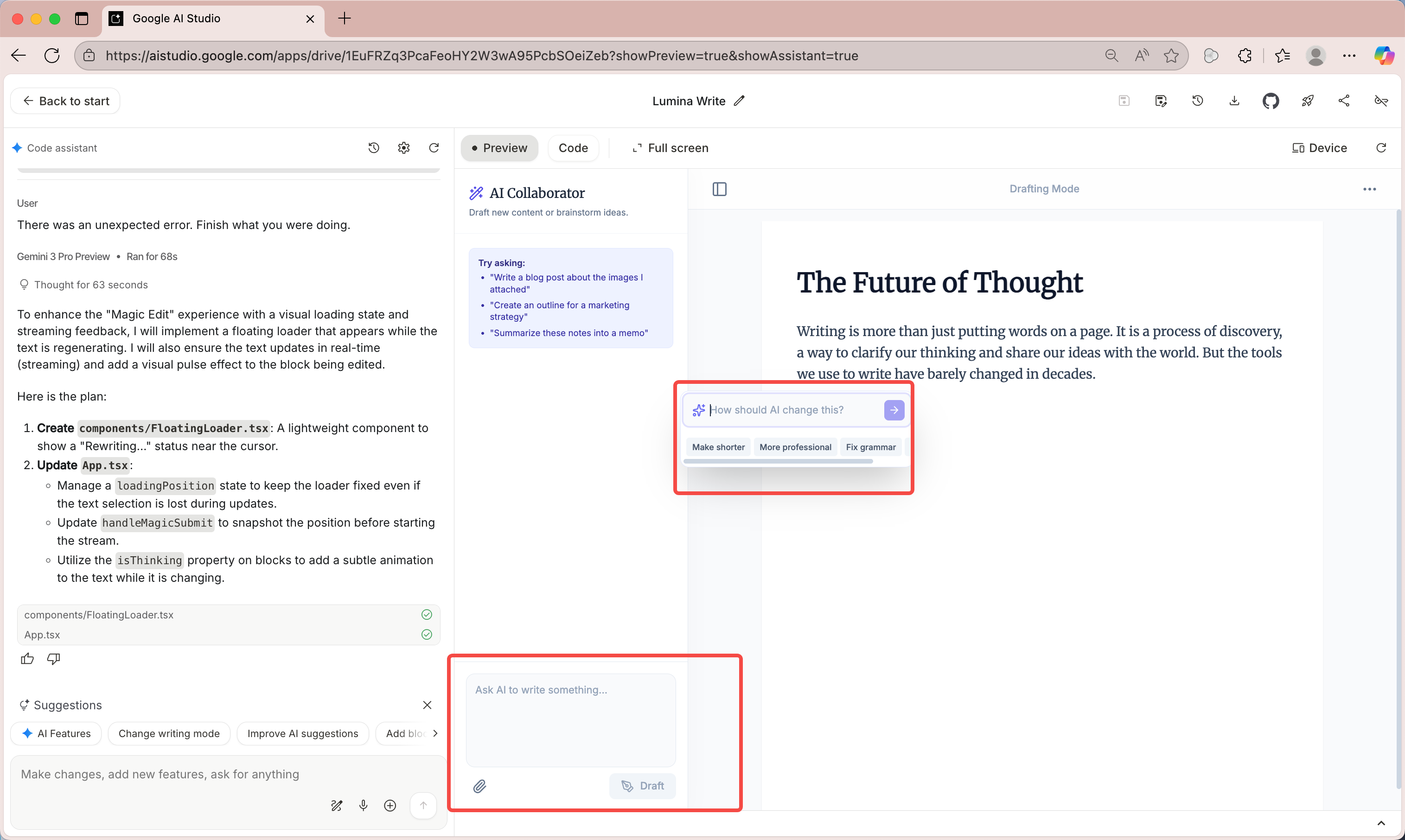Expand the Thought for 63 seconds section
Screen dimensions: 1405x840
pyautogui.click(x=90, y=285)
